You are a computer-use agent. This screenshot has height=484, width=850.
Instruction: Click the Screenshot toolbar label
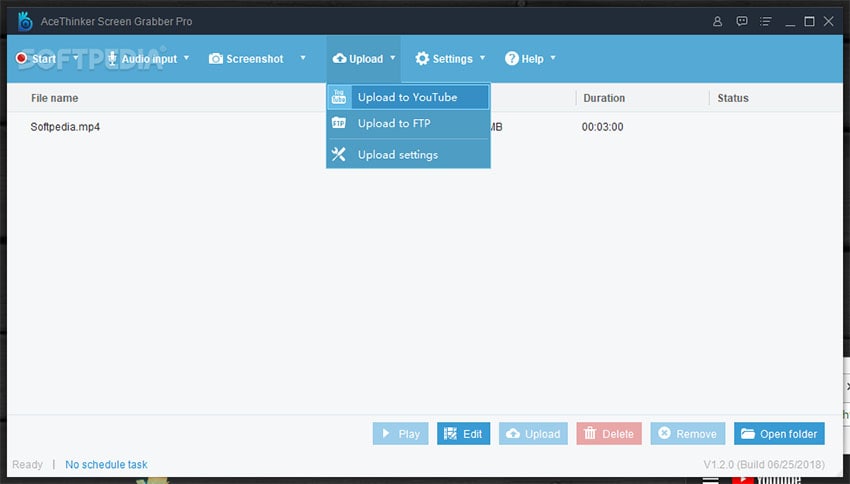point(255,59)
